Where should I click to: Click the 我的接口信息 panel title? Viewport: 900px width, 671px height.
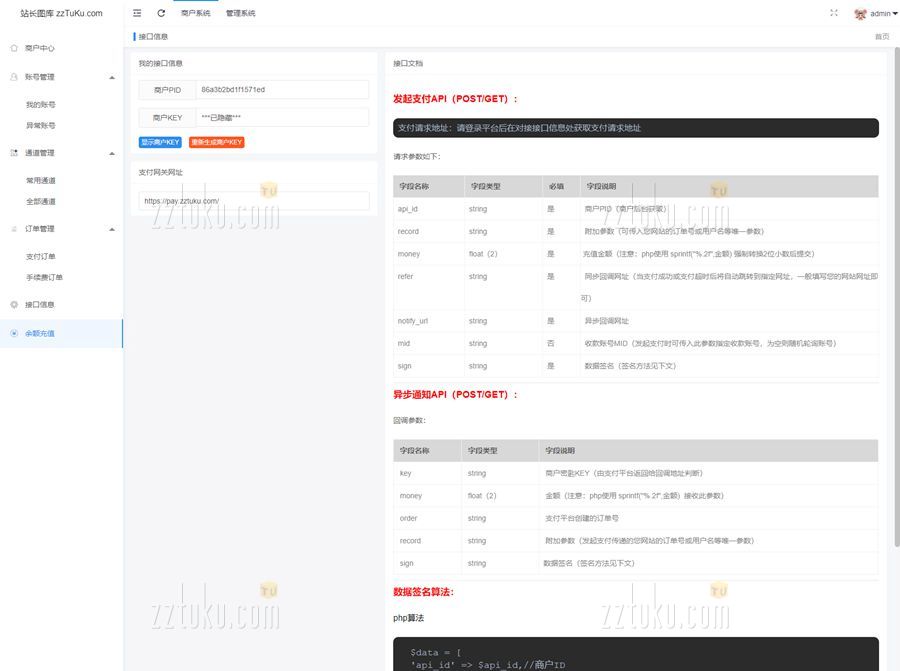[160, 63]
